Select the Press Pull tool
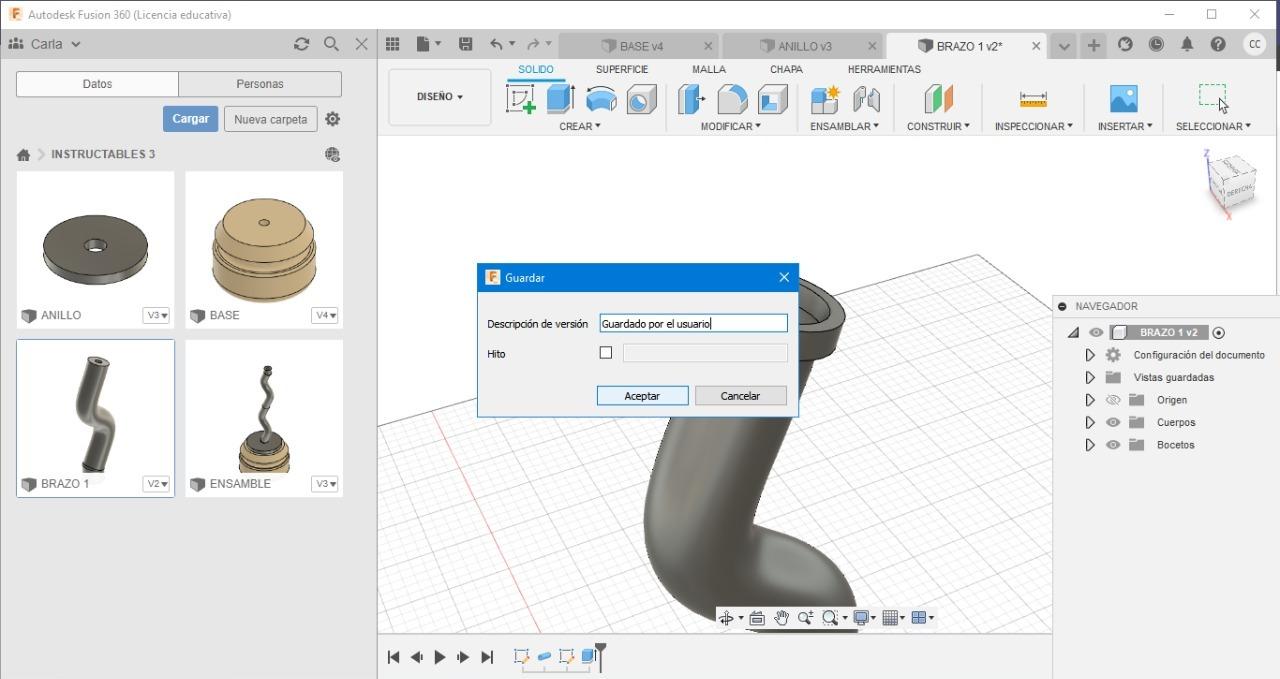The width and height of the screenshot is (1280, 679). pos(691,99)
